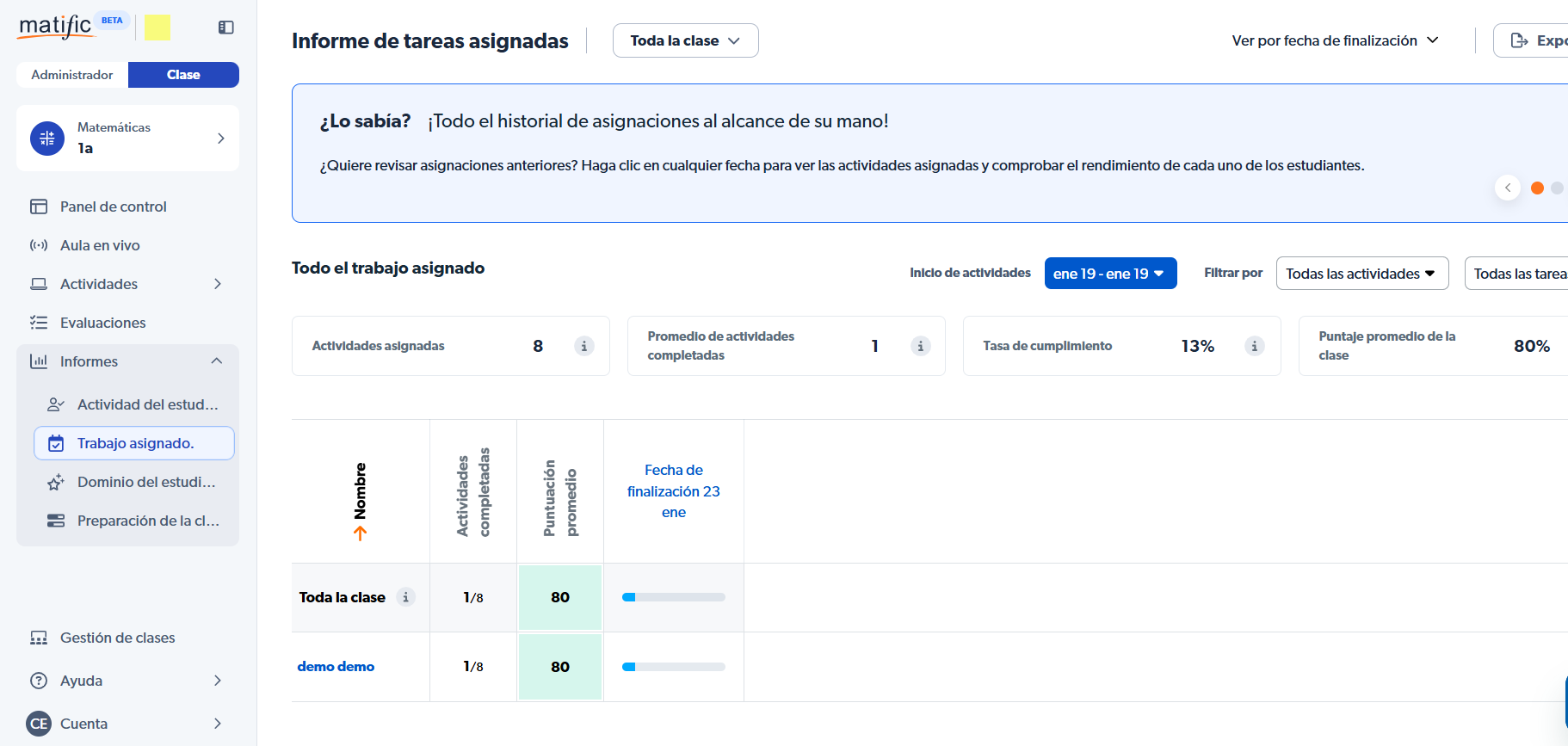
Task: Go to previous tip with carousel arrow
Action: pos(1507,188)
